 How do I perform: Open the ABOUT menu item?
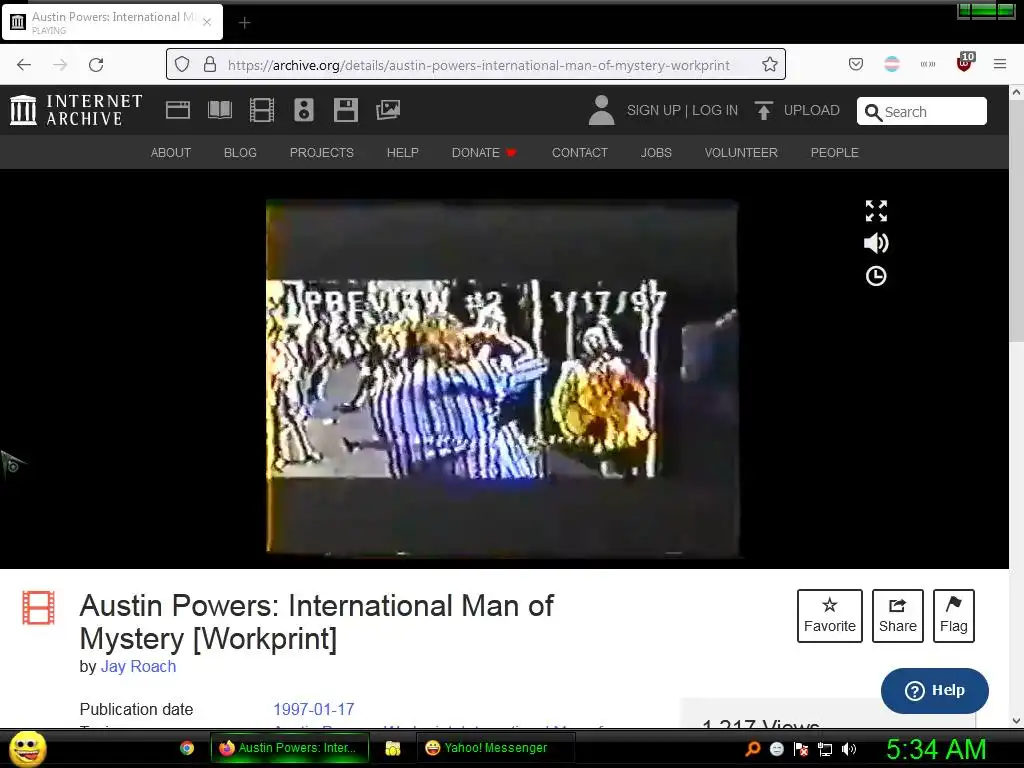[171, 153]
